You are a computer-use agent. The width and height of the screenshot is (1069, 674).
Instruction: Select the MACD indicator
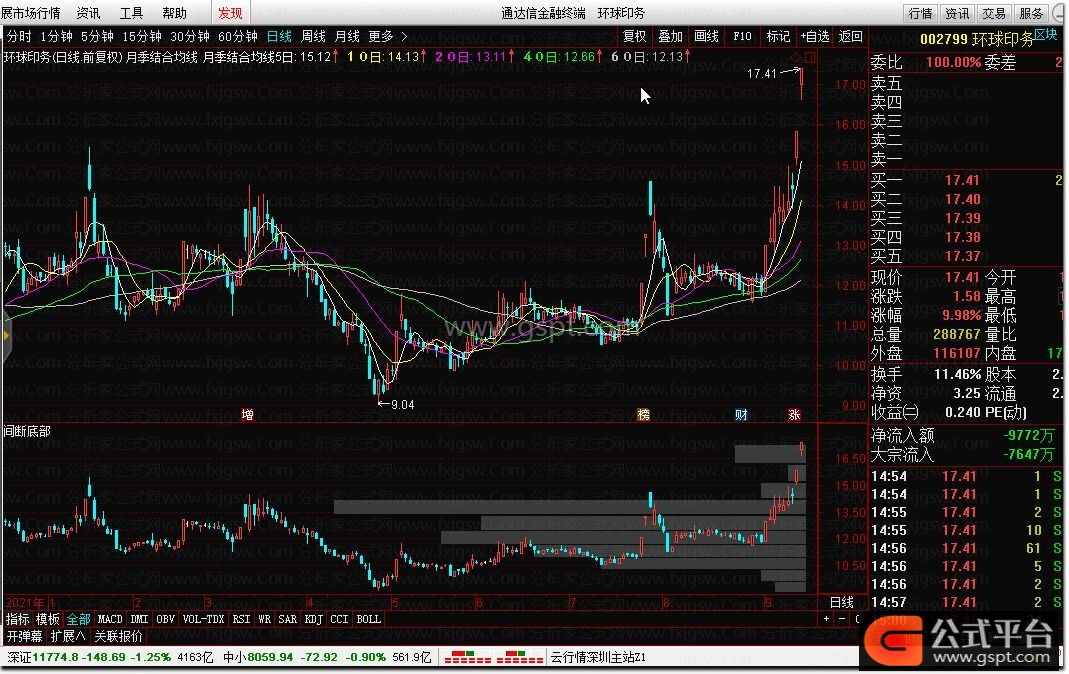point(110,619)
